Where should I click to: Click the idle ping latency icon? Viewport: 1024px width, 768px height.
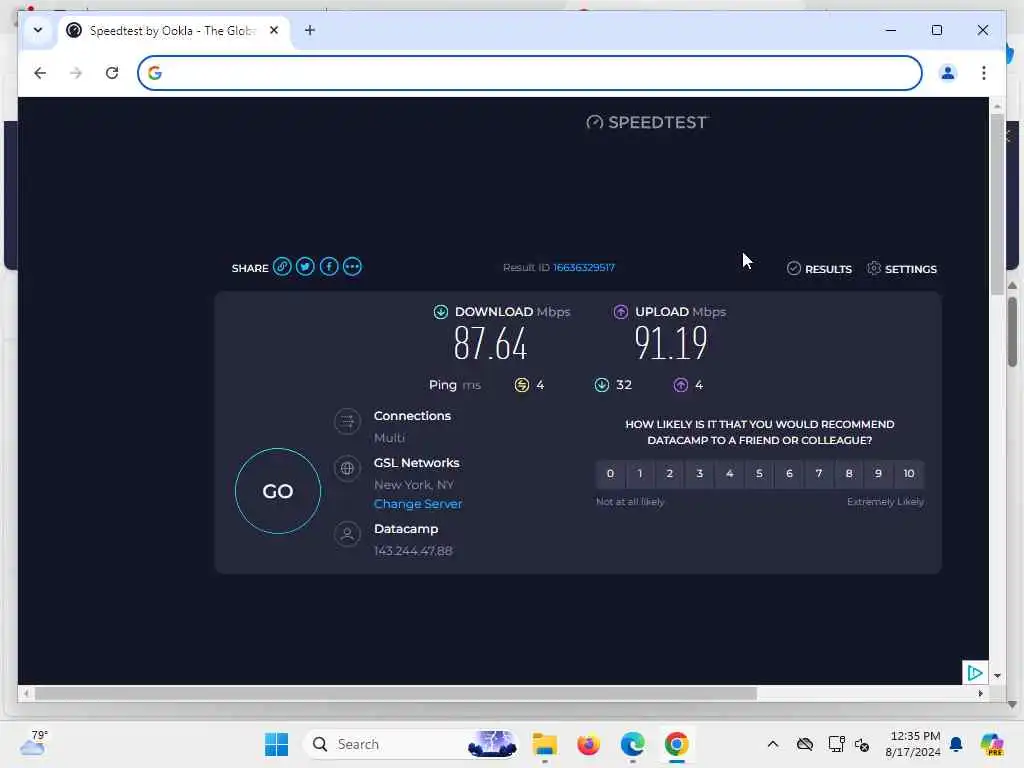521,385
